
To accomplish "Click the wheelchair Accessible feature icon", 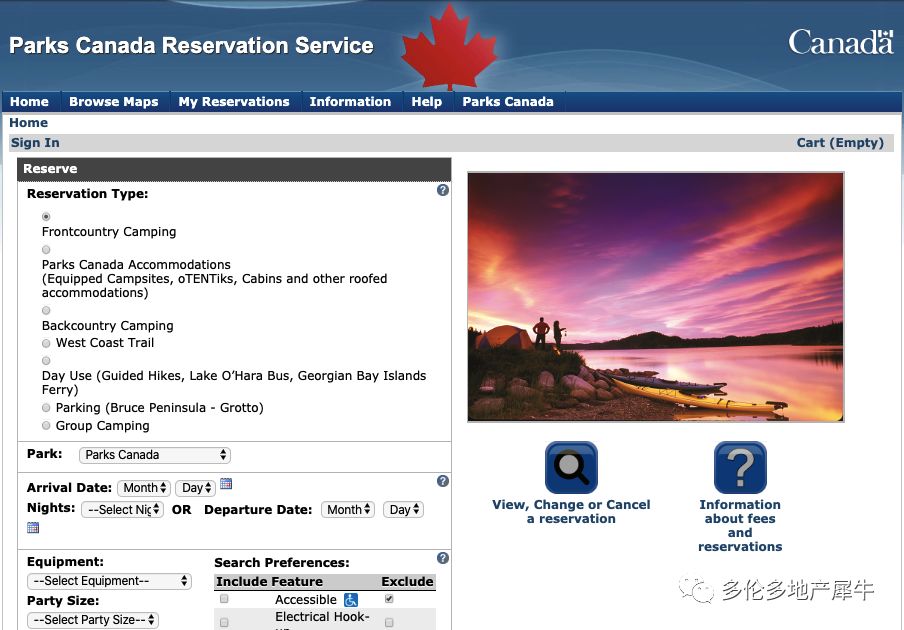I will 351,600.
